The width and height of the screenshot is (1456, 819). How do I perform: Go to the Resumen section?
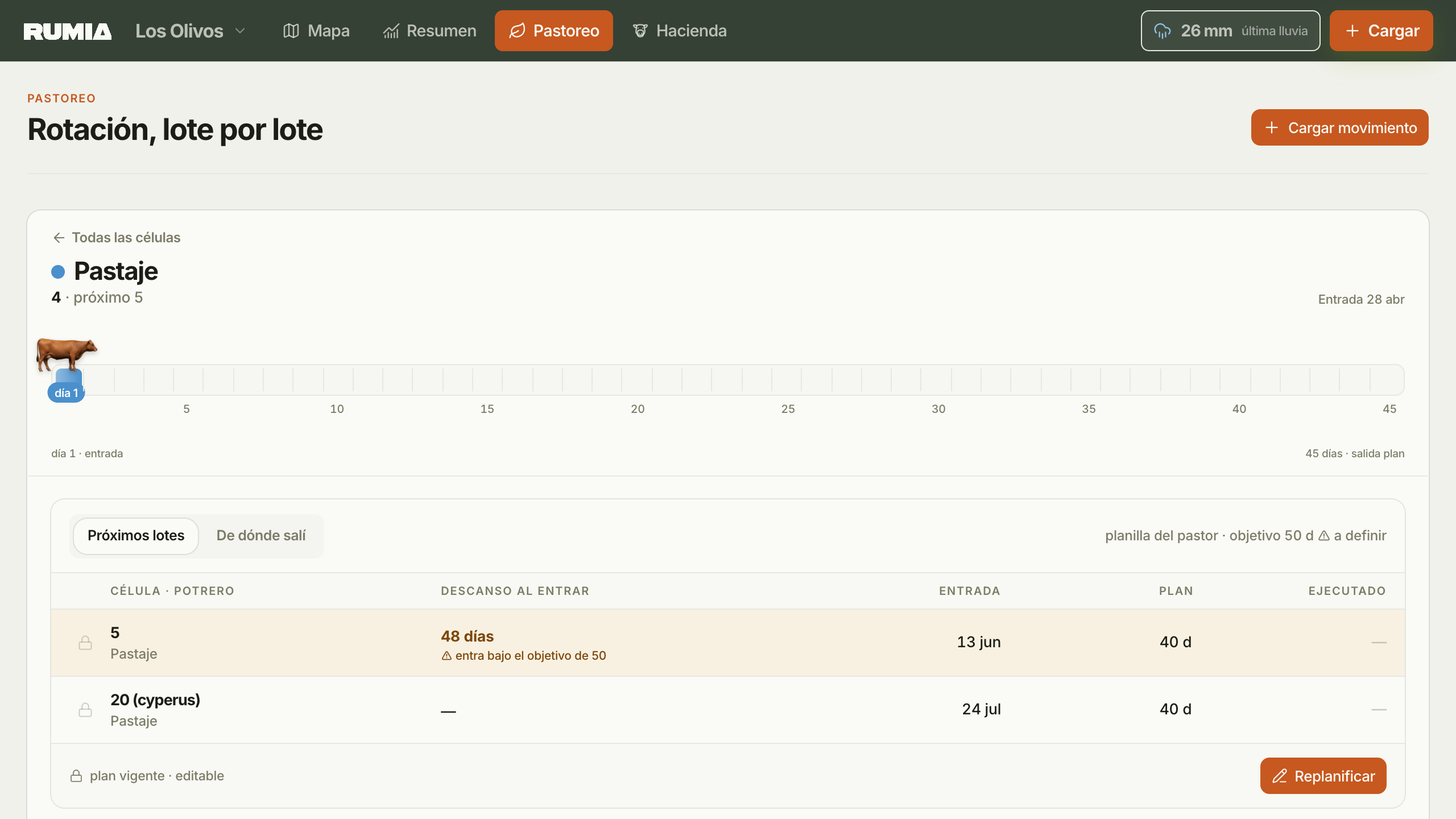[430, 31]
